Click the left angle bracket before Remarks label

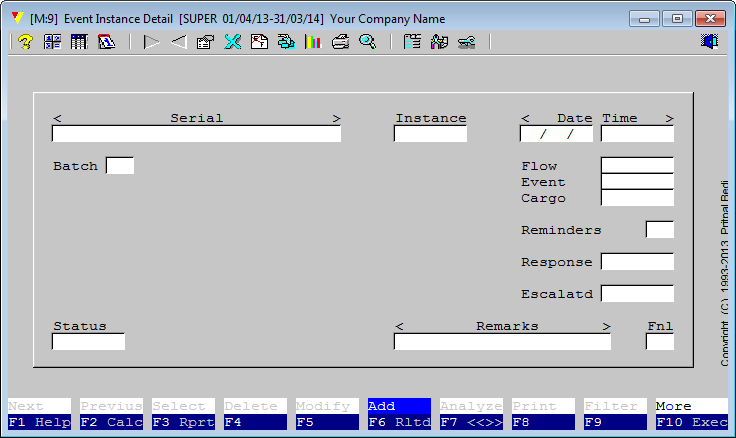click(399, 326)
